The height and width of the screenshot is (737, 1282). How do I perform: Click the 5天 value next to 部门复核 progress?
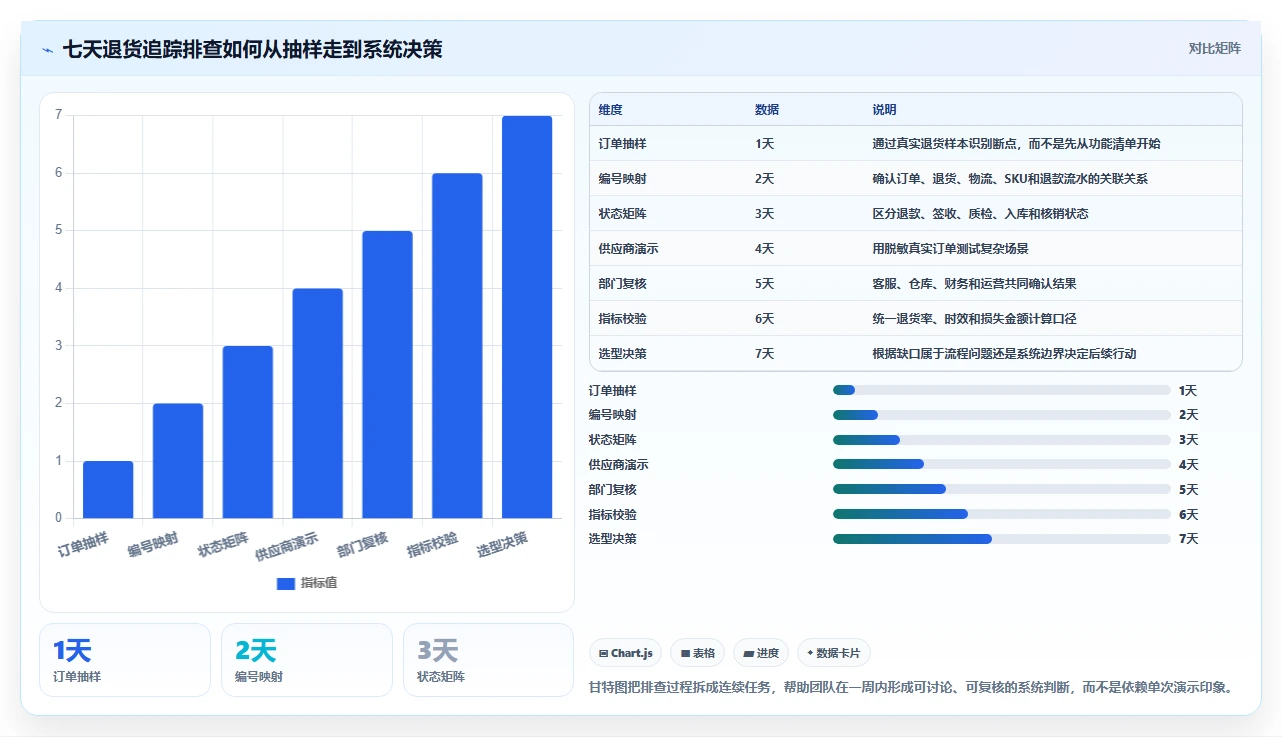1188,489
